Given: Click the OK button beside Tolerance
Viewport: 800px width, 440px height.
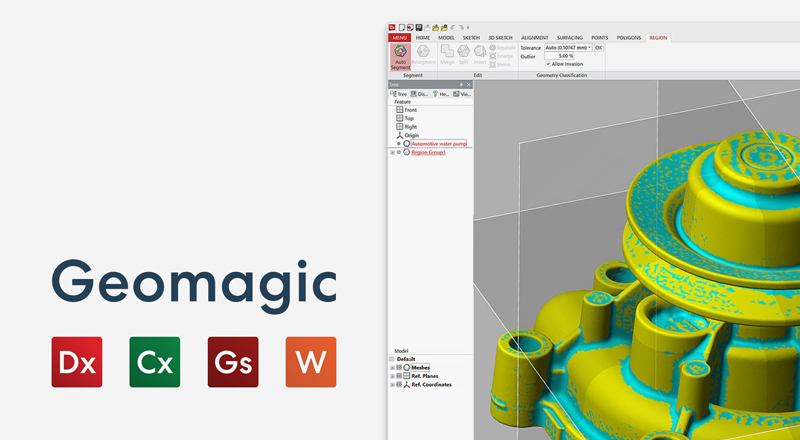Looking at the screenshot, I should tap(598, 47).
